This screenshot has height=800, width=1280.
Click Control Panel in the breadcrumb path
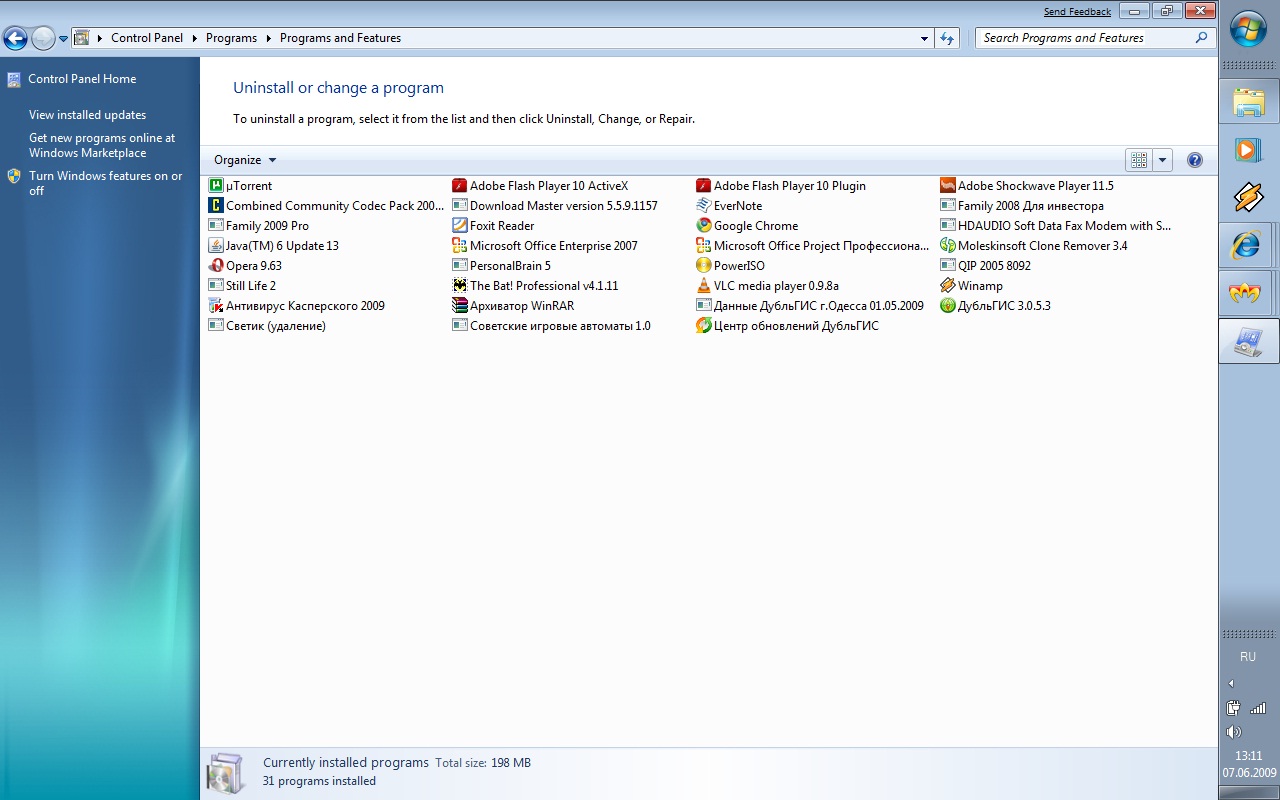point(147,38)
